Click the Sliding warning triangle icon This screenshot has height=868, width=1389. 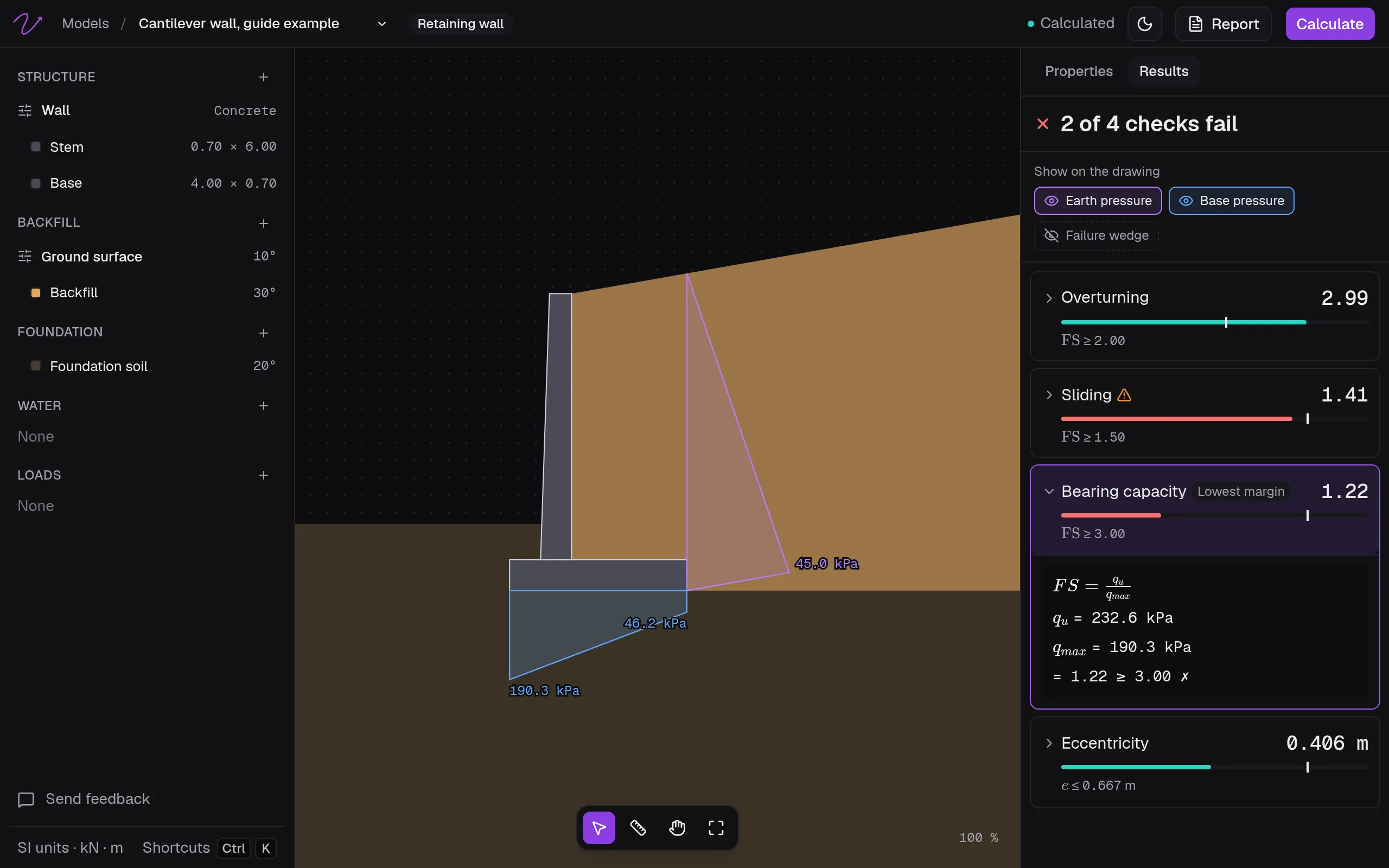pyautogui.click(x=1124, y=395)
